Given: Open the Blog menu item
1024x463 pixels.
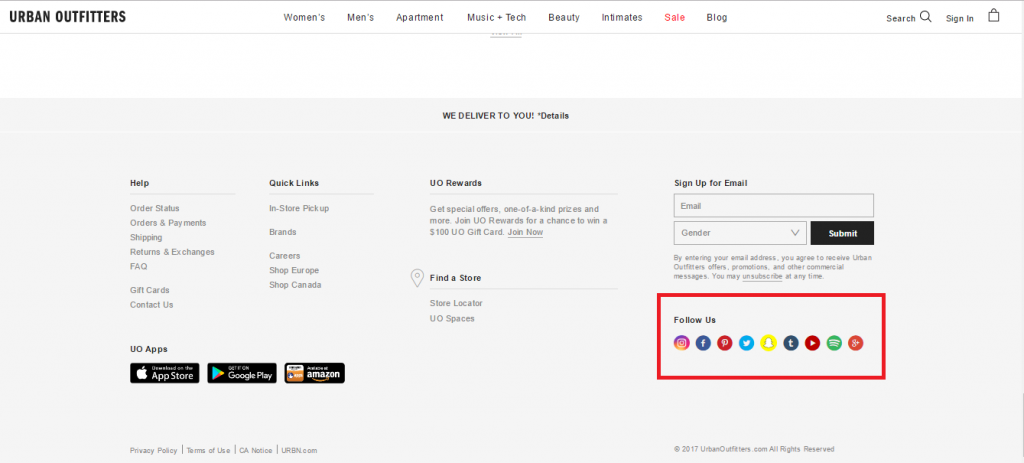Looking at the screenshot, I should click(716, 18).
